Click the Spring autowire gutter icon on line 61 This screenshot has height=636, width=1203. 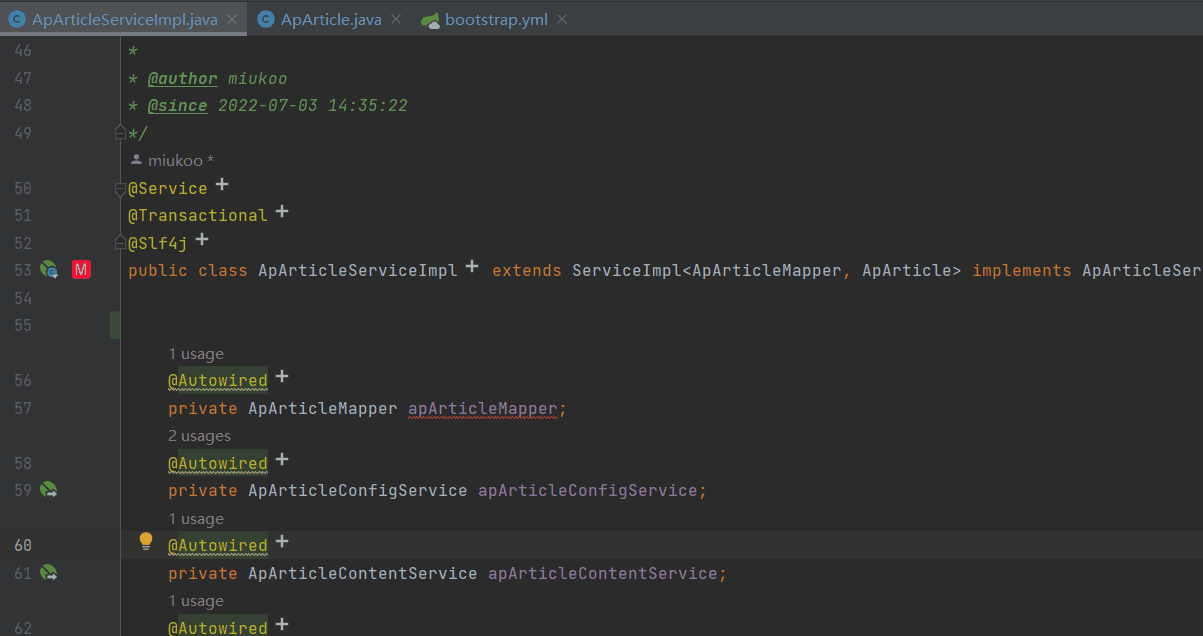(x=49, y=573)
